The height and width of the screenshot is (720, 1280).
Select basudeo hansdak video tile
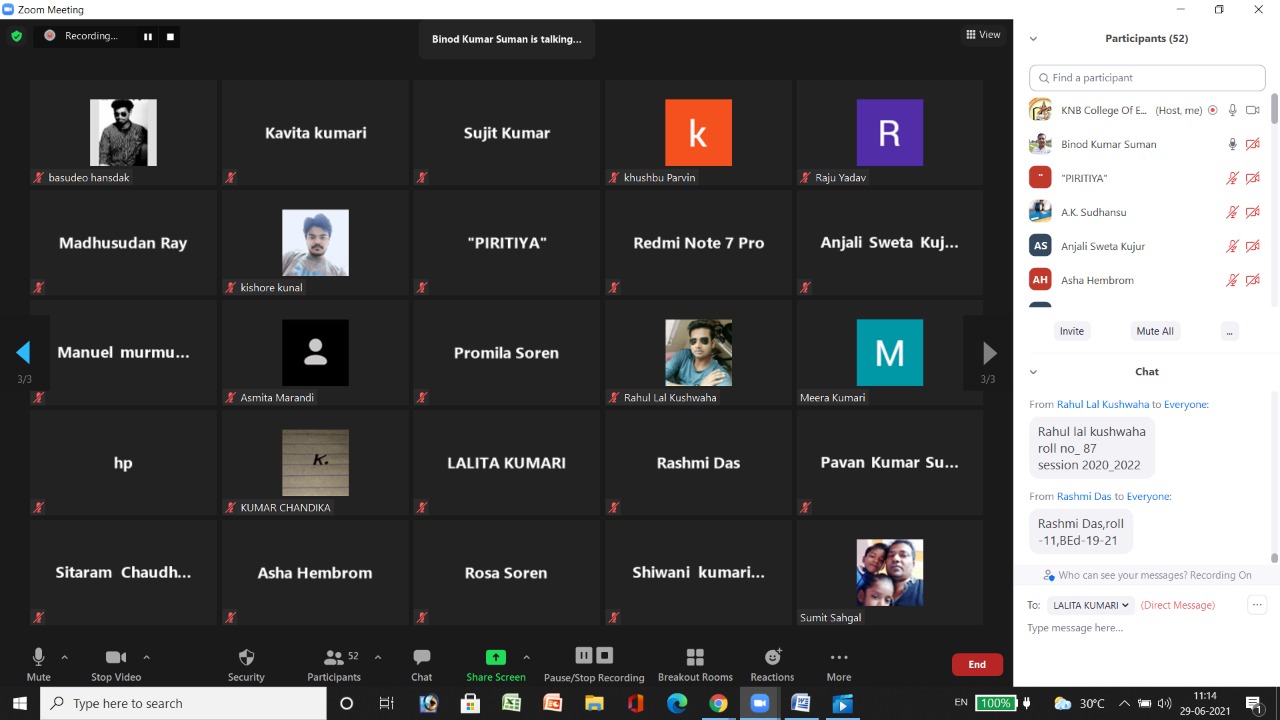pos(123,133)
